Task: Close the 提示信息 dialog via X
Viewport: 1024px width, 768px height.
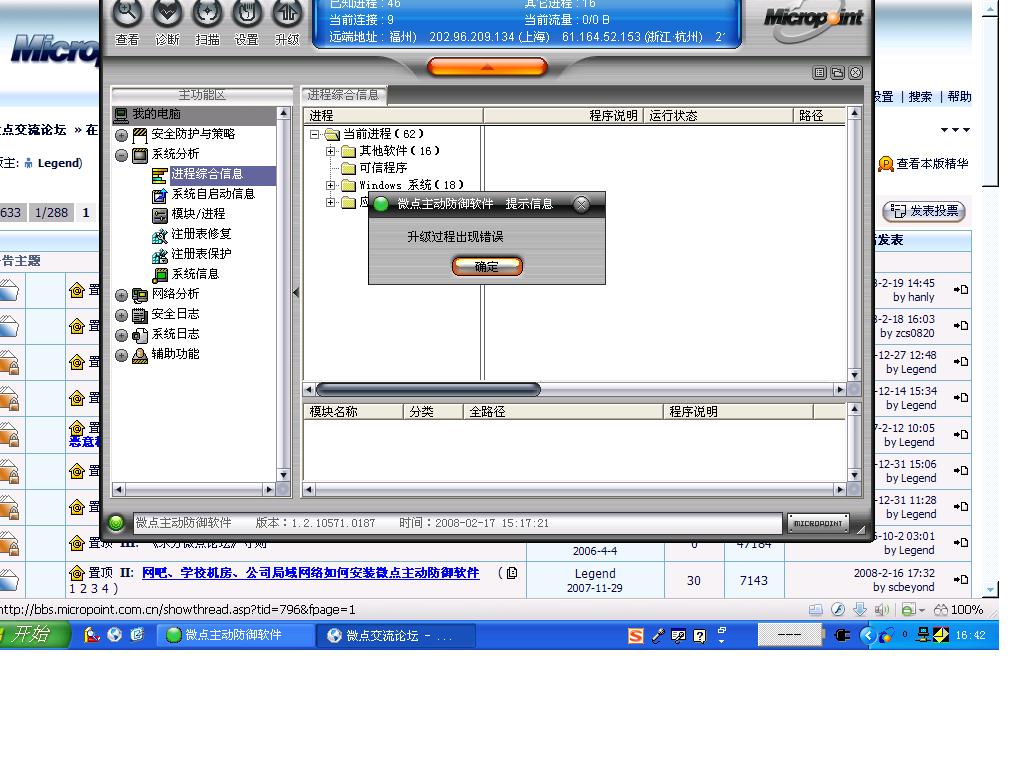Action: tap(581, 204)
